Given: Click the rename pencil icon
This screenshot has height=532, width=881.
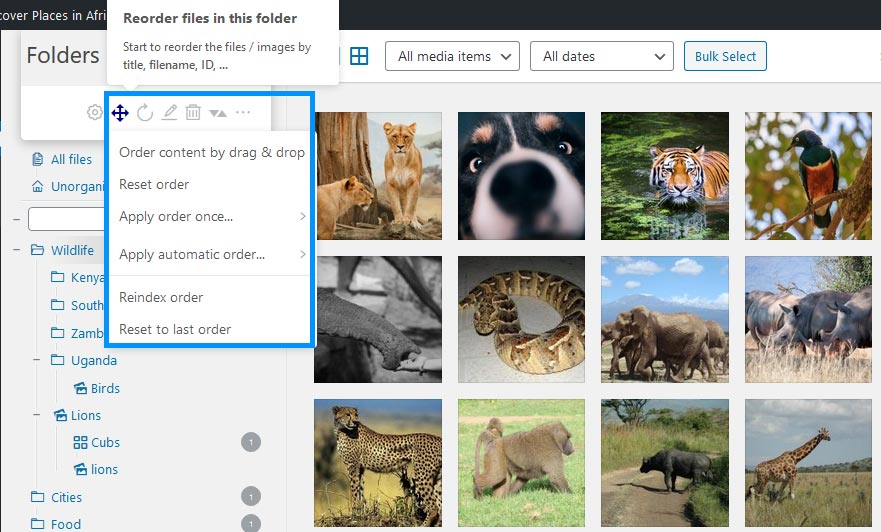Looking at the screenshot, I should click(x=169, y=112).
